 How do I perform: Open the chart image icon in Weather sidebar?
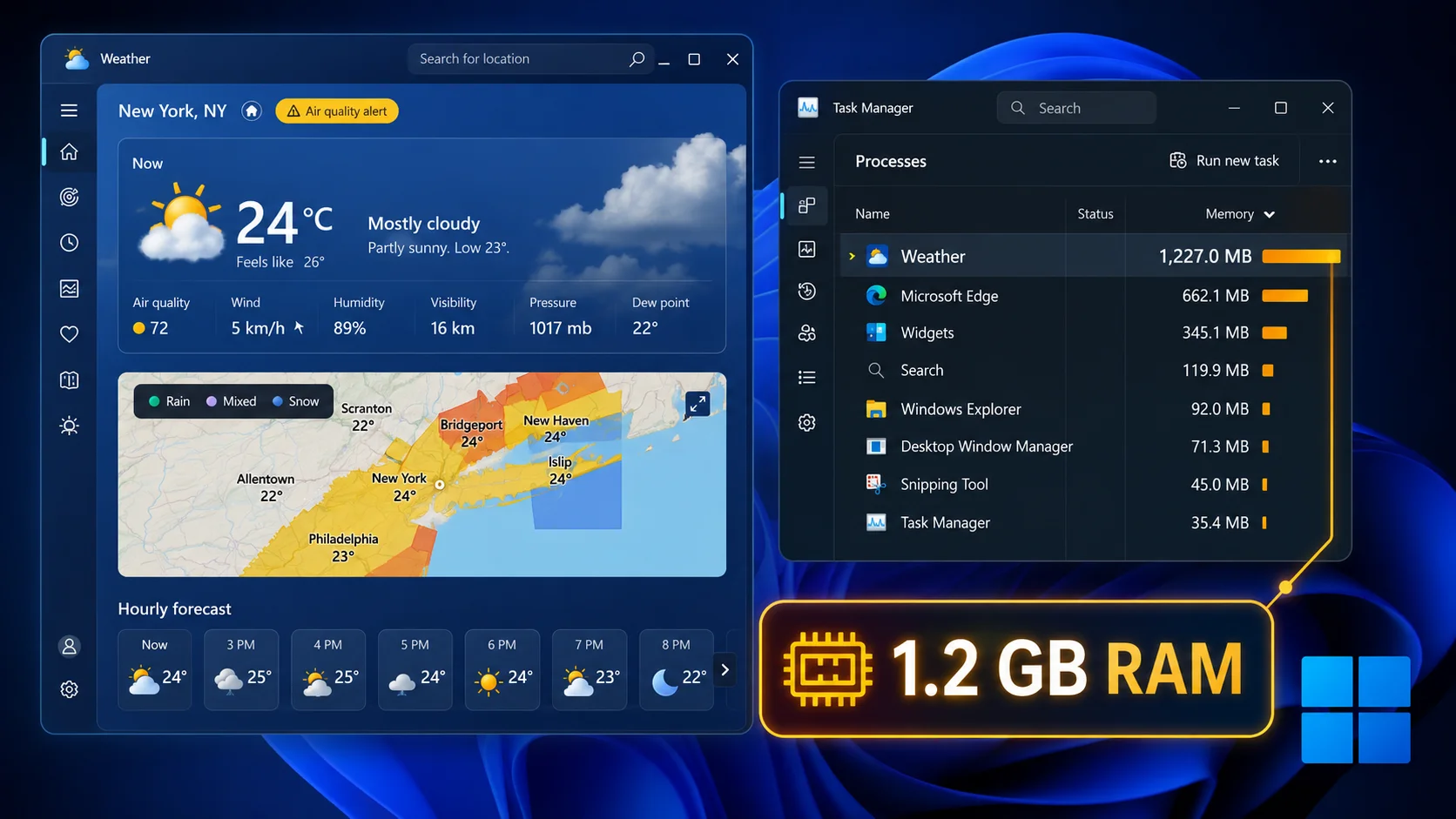[69, 288]
